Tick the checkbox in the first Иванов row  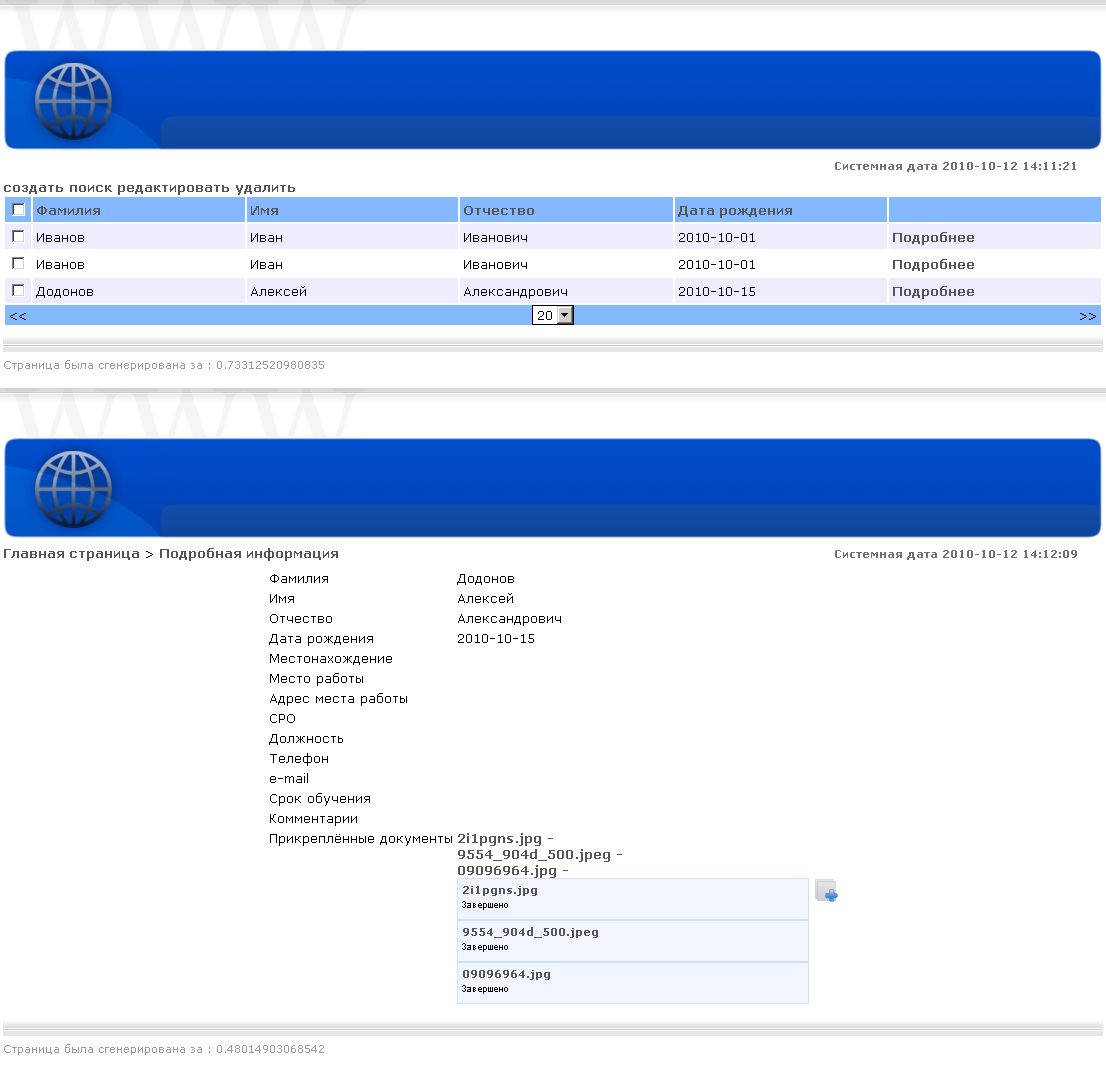click(x=18, y=237)
